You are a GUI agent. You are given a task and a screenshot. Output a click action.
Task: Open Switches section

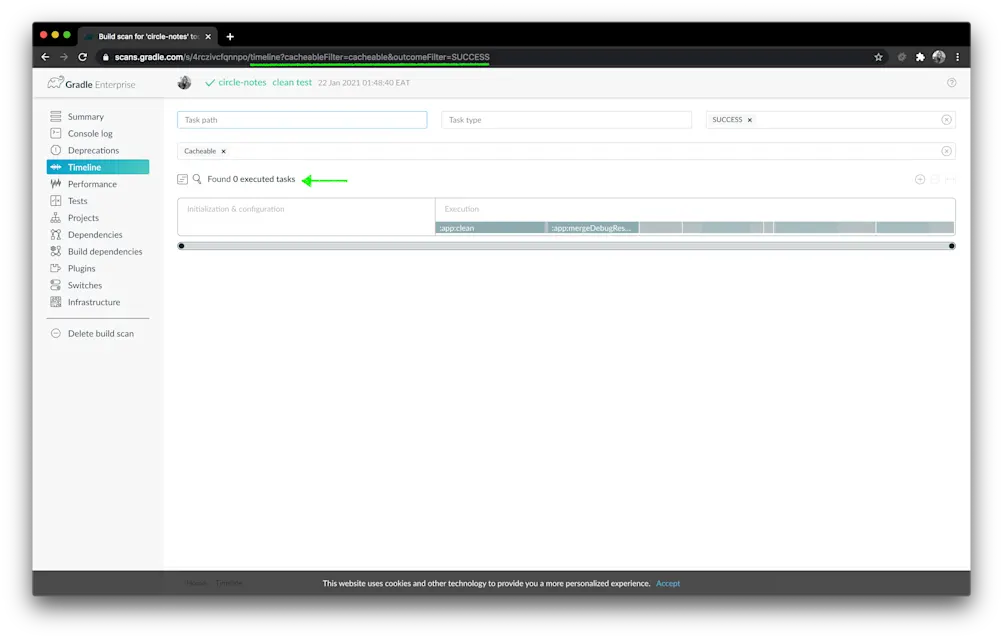(x=84, y=285)
